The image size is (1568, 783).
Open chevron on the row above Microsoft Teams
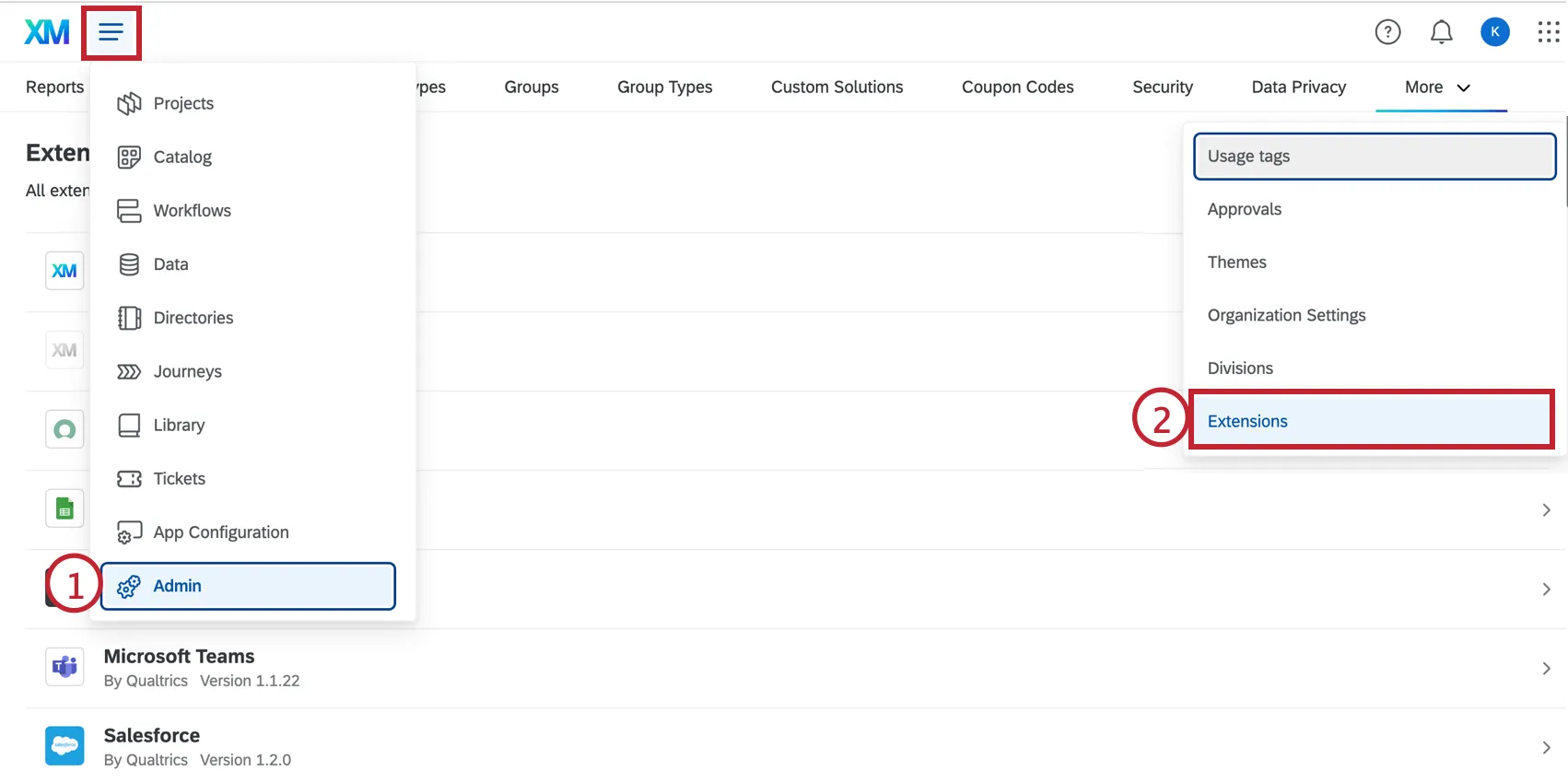tap(1546, 590)
